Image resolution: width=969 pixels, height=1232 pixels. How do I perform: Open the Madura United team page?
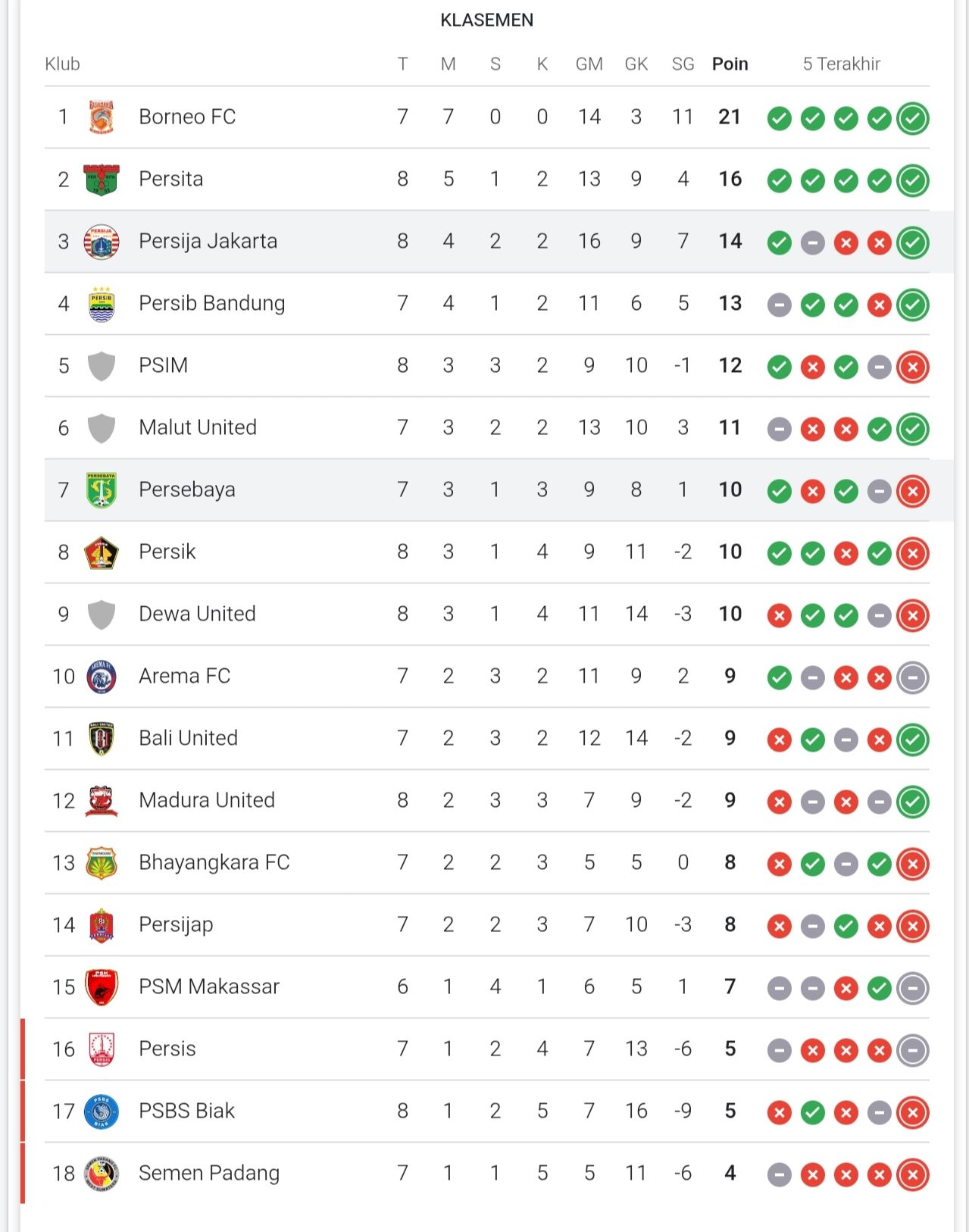(x=206, y=800)
